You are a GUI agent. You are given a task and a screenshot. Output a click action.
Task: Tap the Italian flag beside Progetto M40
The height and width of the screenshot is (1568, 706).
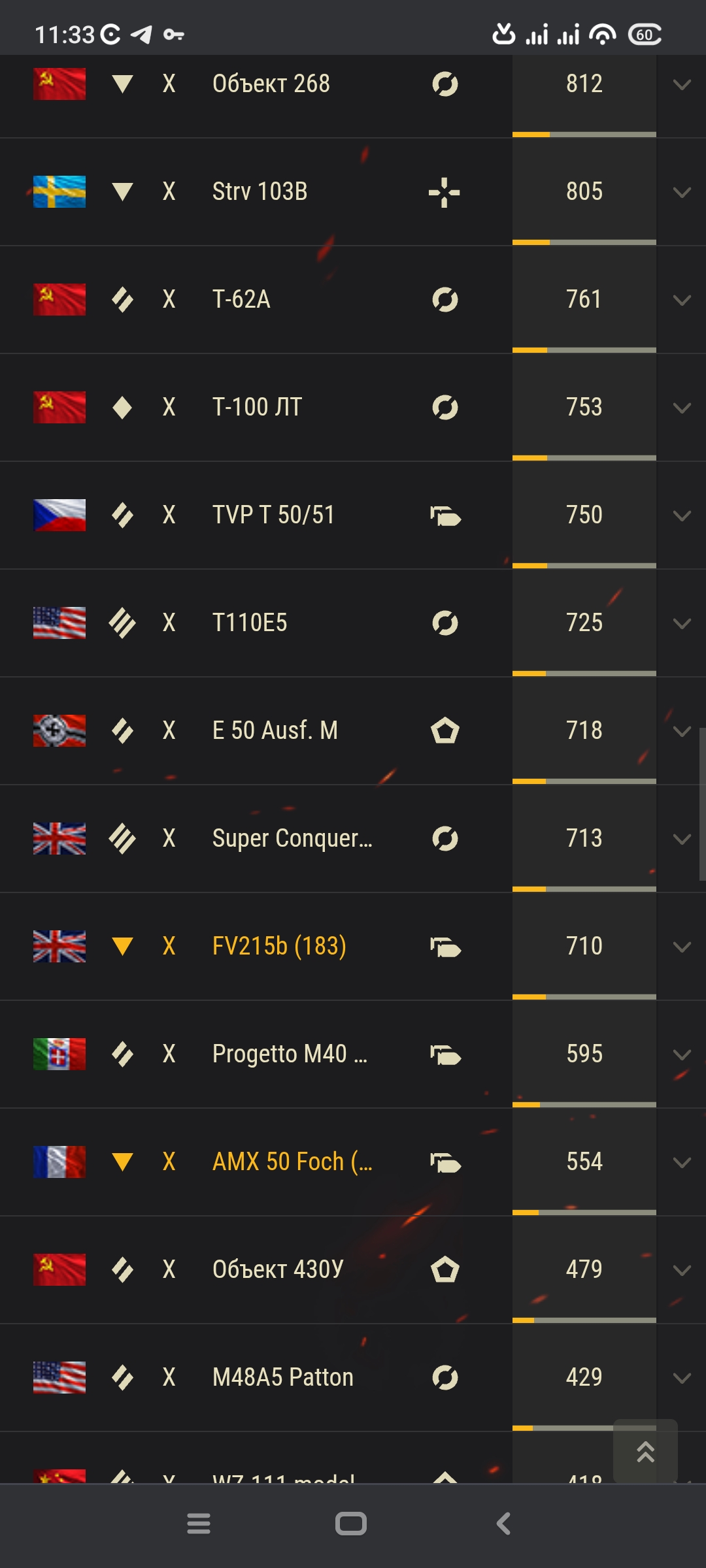(x=59, y=1054)
